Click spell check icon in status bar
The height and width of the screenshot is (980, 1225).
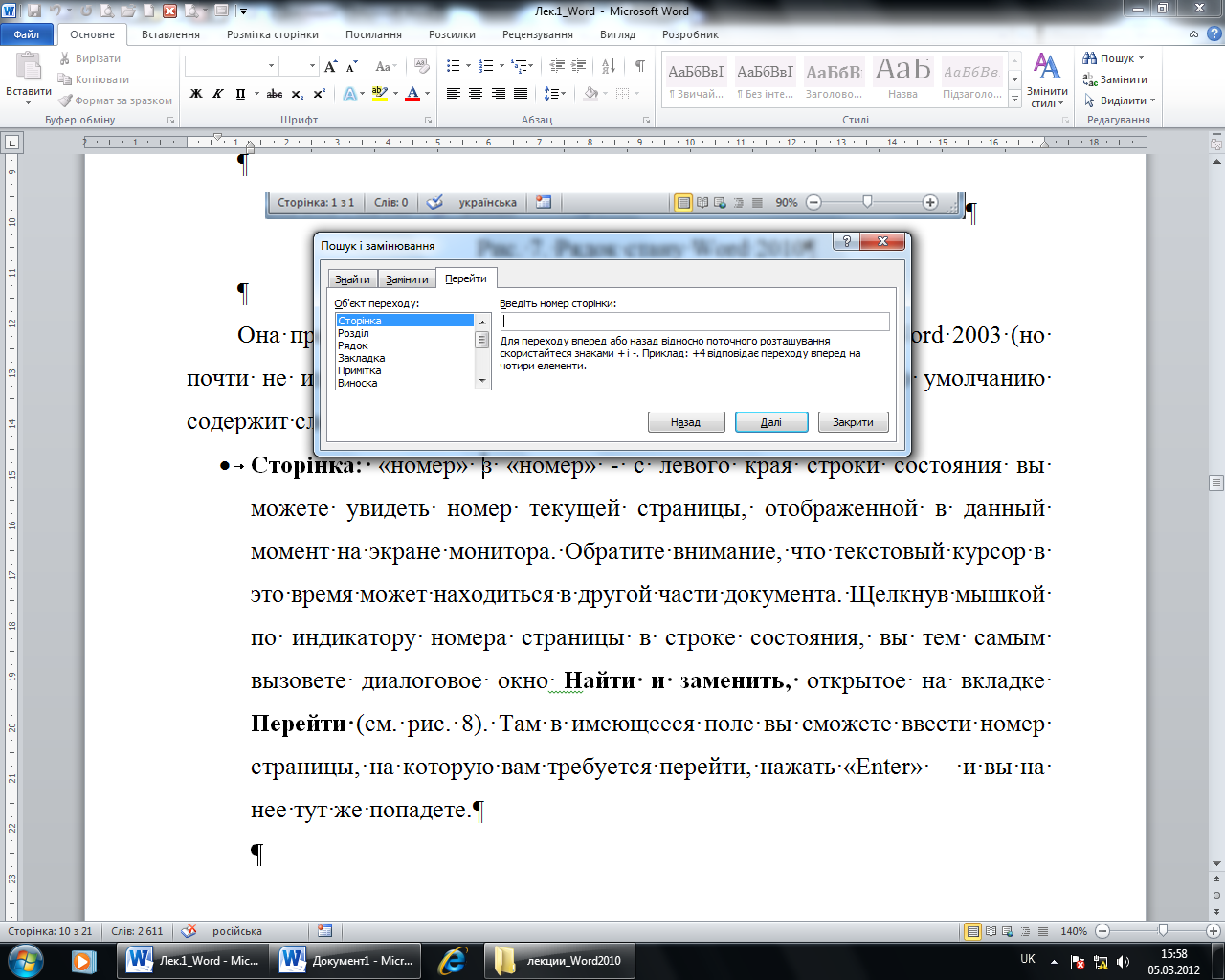click(189, 930)
